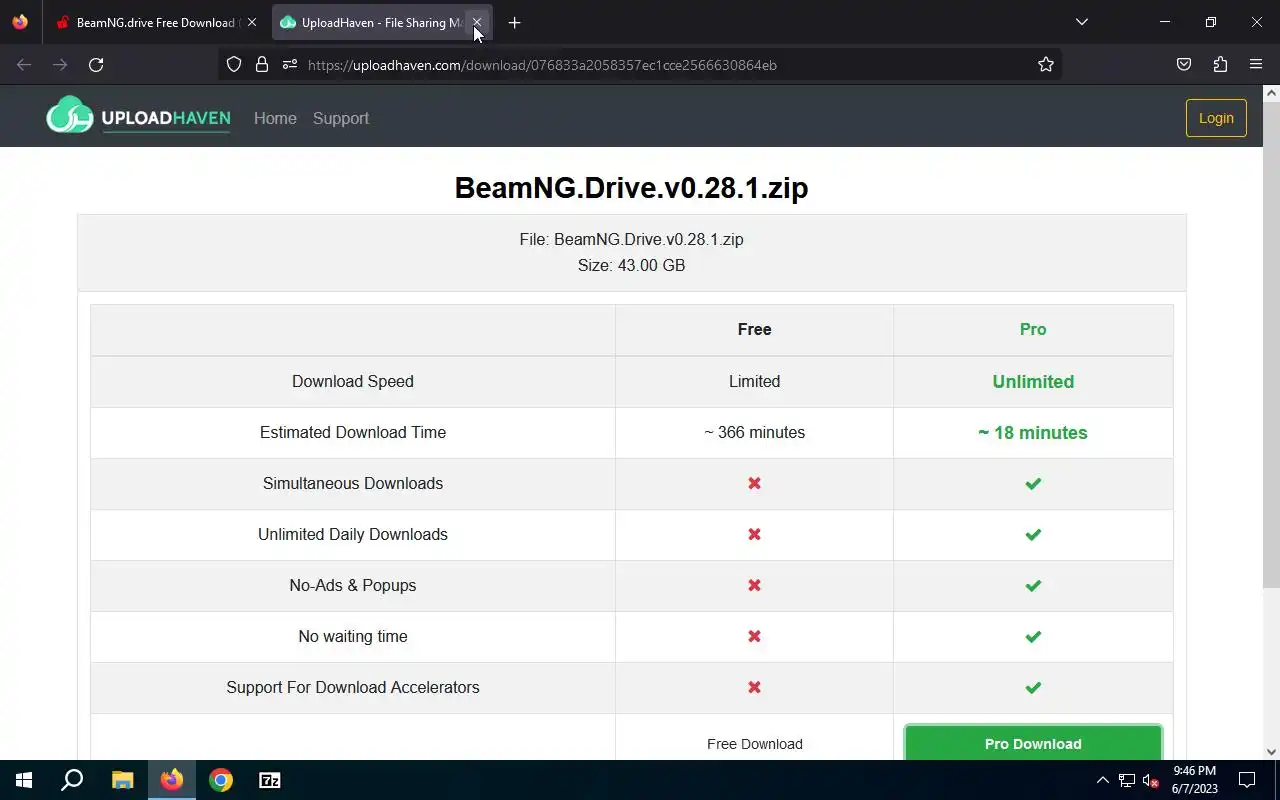
Task: Click the scrollbar down arrow
Action: (x=1271, y=752)
